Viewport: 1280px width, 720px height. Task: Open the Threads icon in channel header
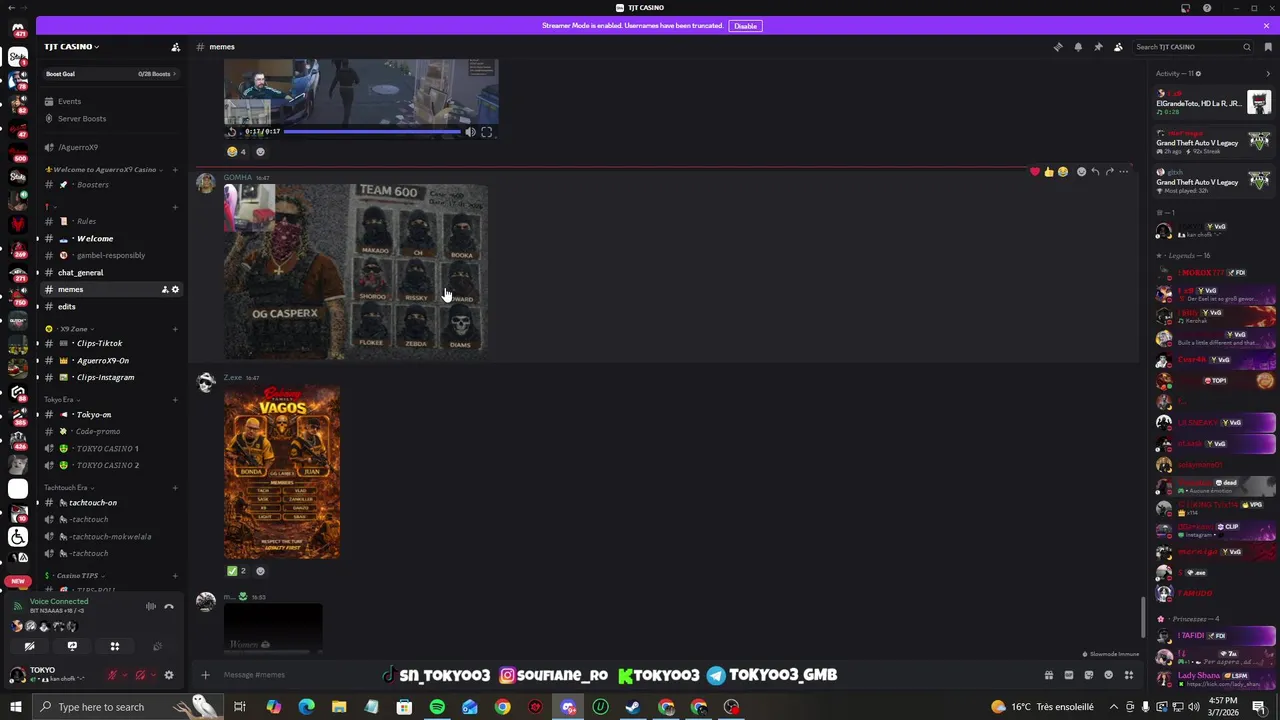[1058, 47]
